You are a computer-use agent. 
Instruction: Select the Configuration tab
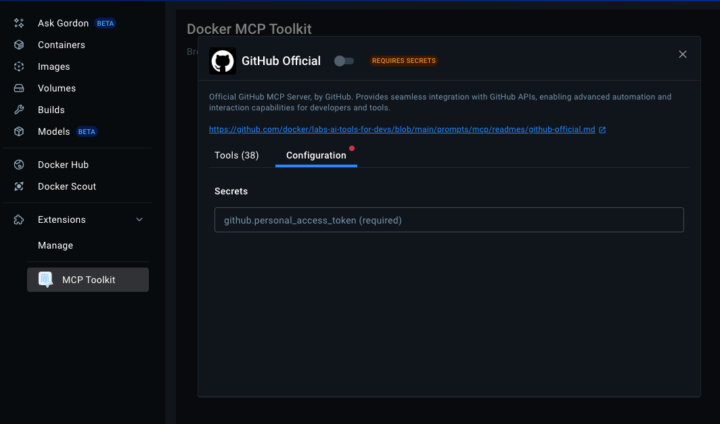[316, 155]
